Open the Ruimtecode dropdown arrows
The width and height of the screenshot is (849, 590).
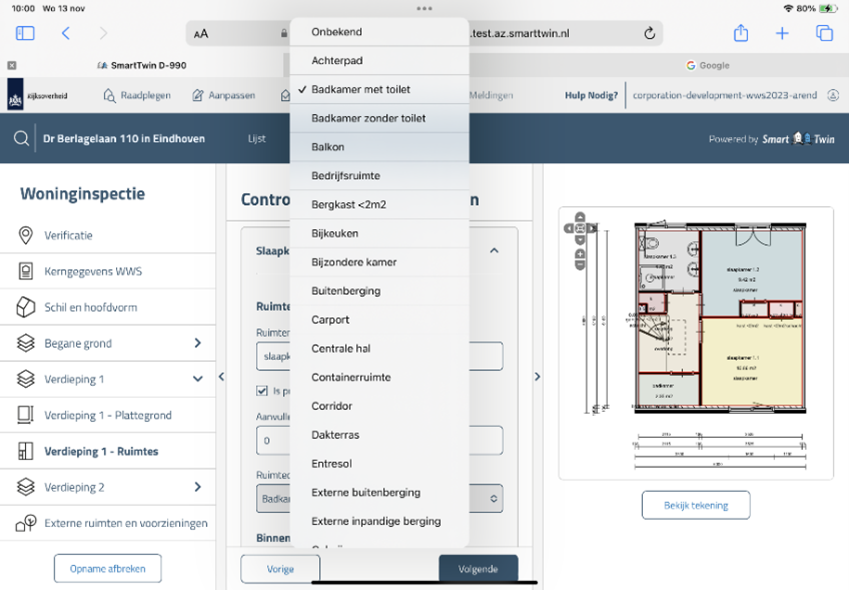coord(493,497)
